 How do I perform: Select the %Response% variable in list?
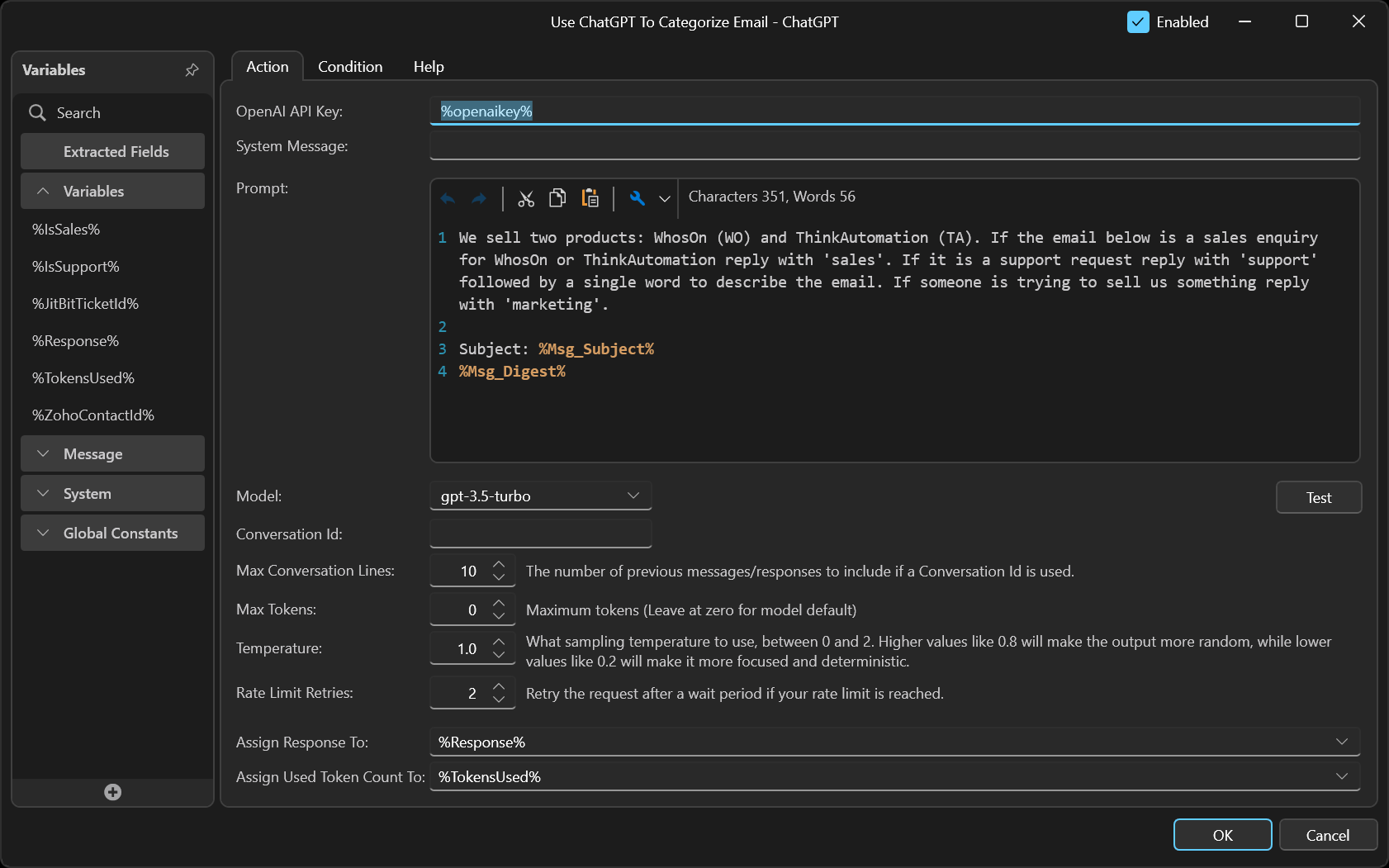coord(75,341)
